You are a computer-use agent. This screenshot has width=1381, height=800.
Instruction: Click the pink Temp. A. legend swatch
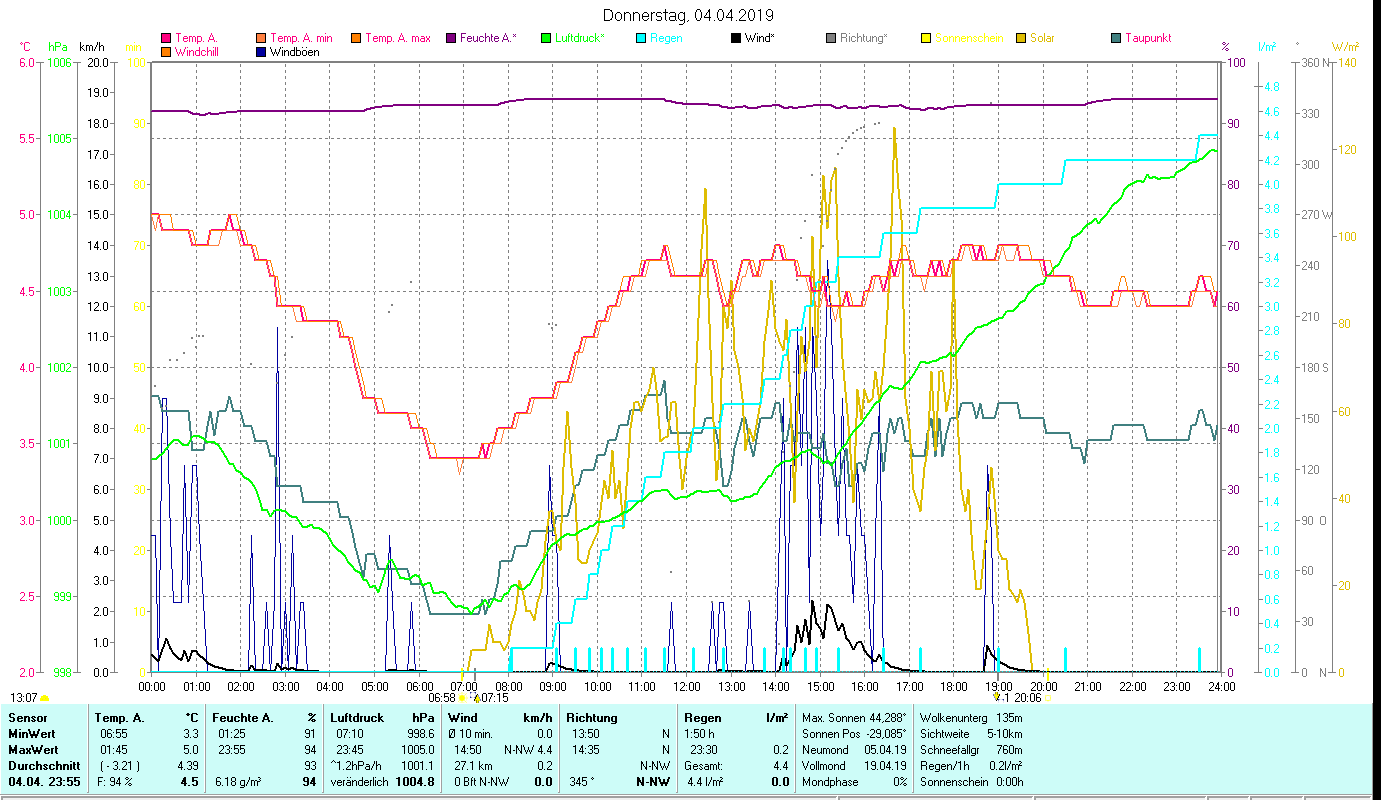(x=165, y=39)
